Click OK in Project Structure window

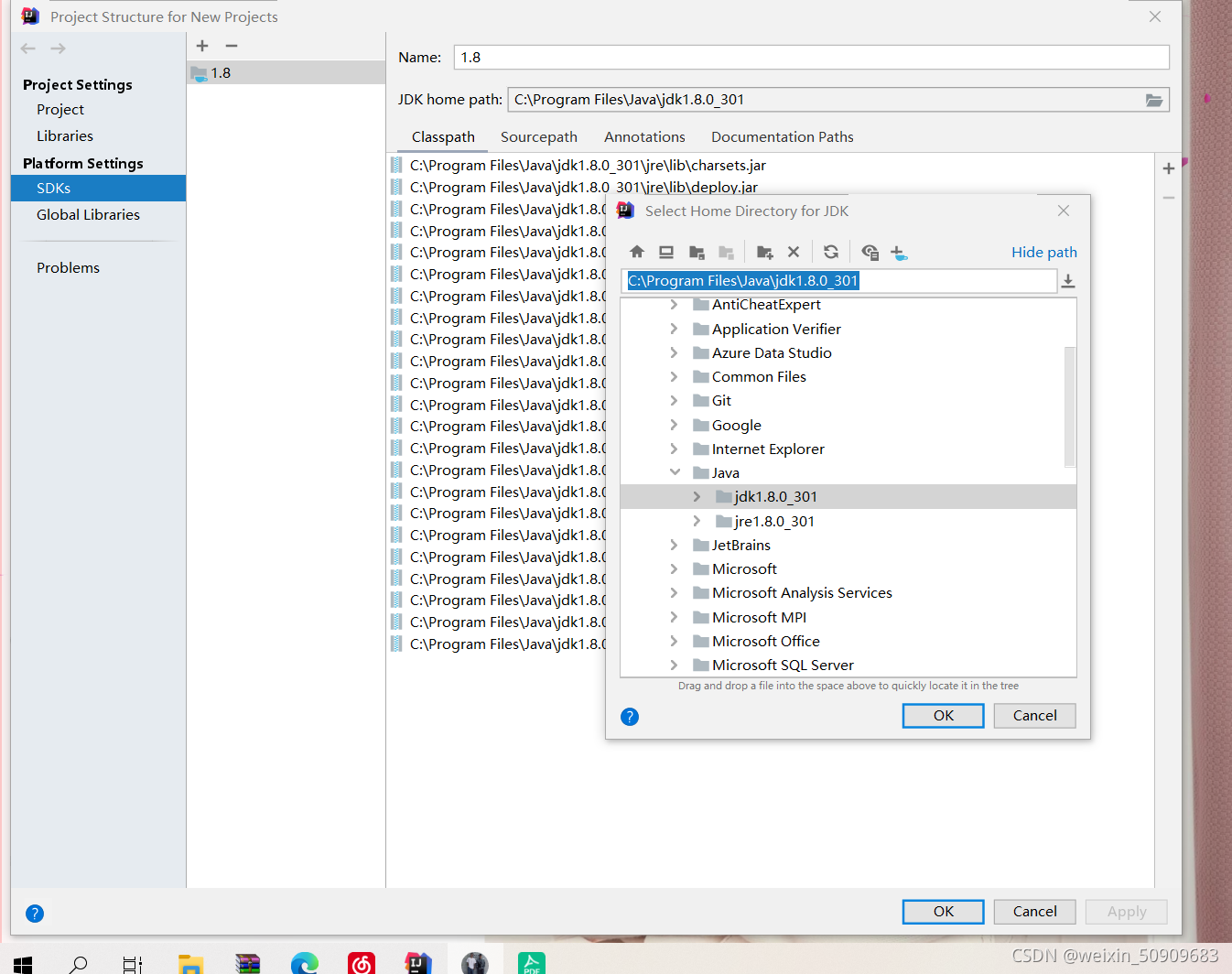tap(943, 912)
